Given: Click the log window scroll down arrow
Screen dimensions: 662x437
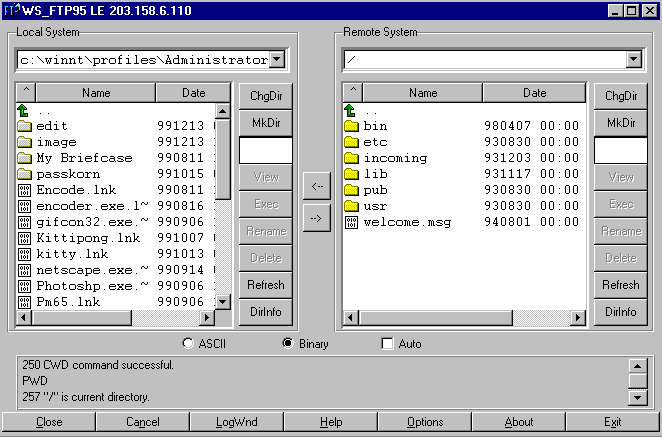Looking at the screenshot, I should (638, 397).
